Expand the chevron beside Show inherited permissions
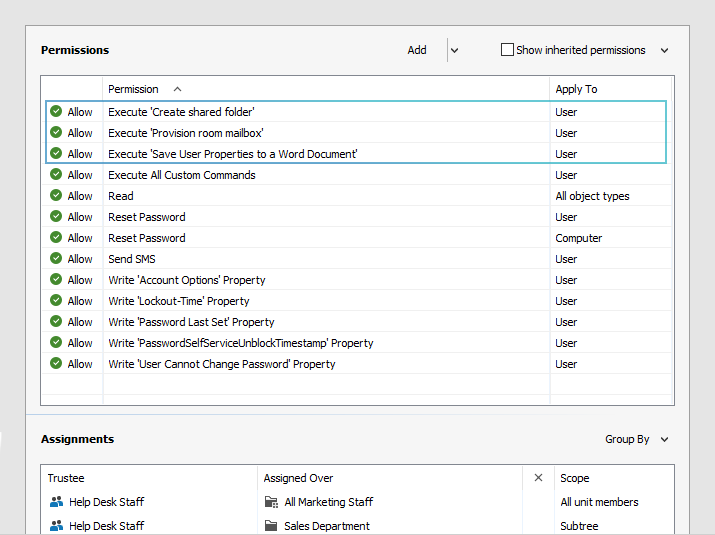The image size is (715, 535). coord(664,50)
